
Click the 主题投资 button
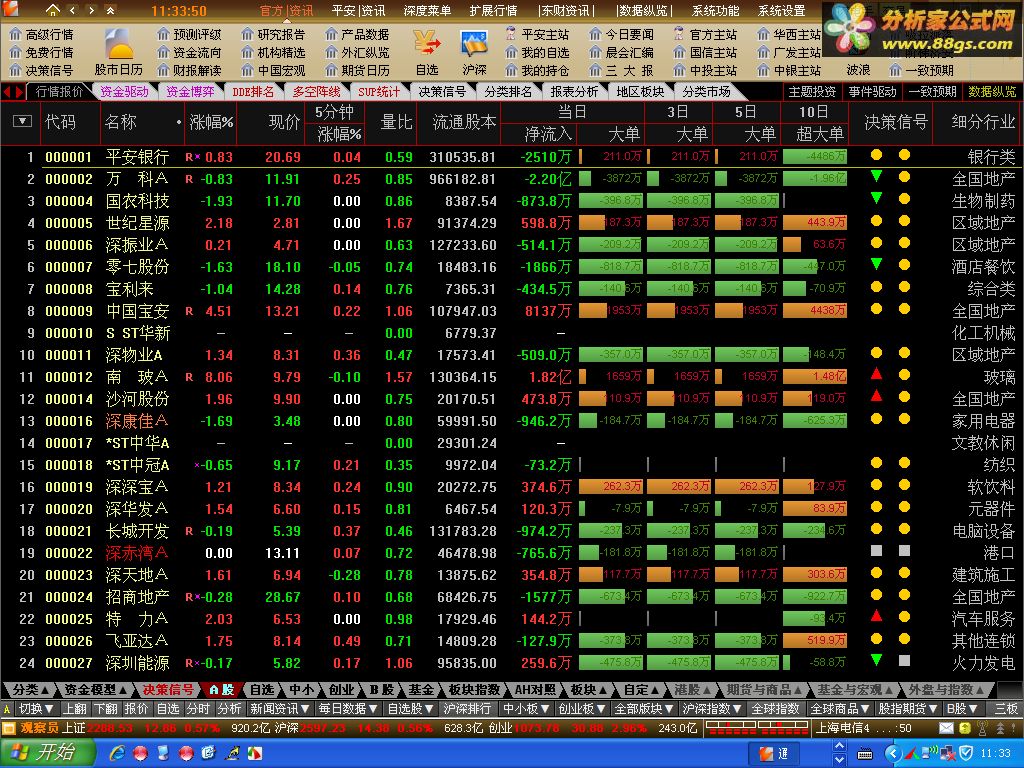click(812, 92)
